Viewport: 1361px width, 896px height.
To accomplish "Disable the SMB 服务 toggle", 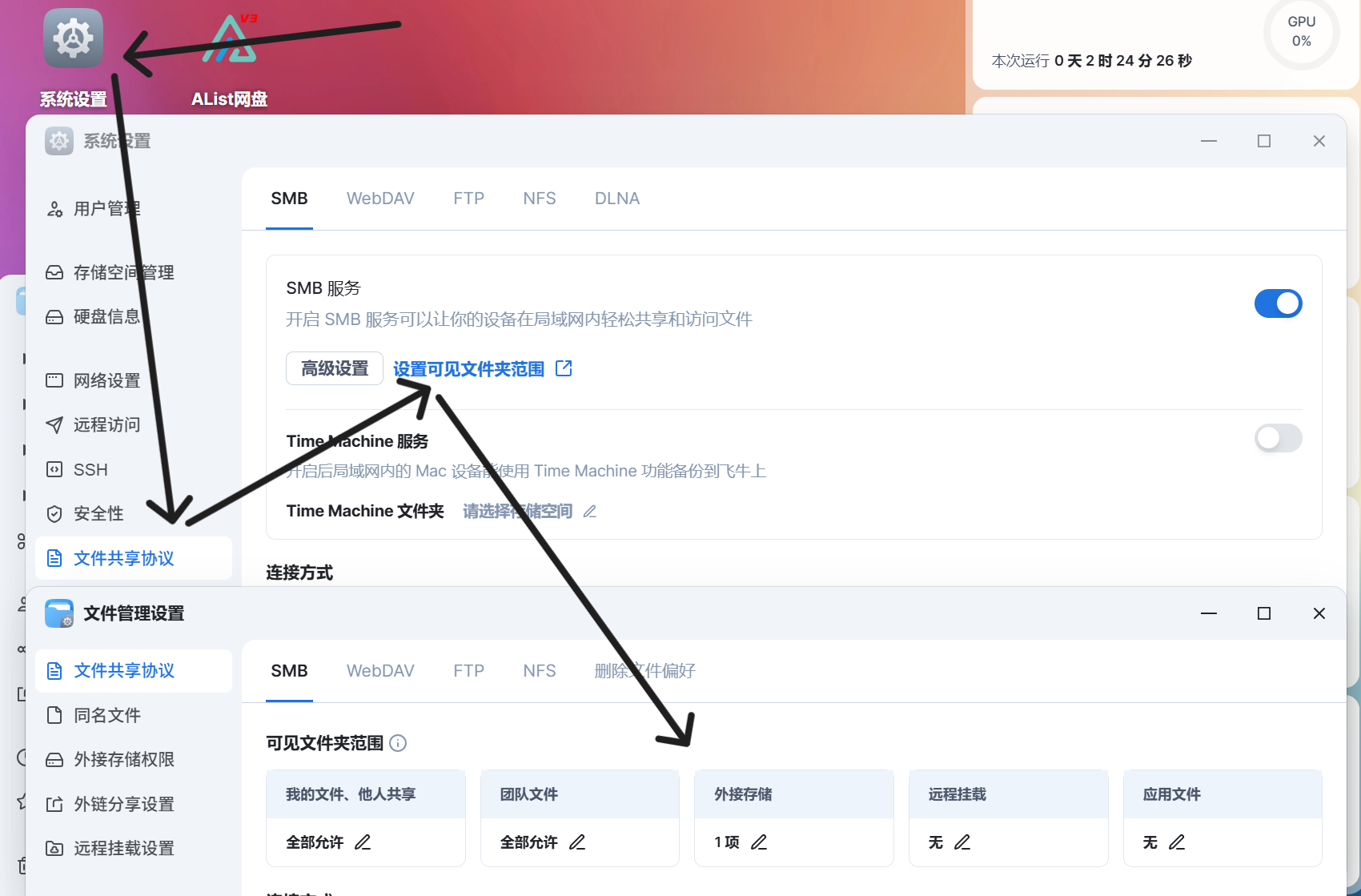I will (1278, 303).
